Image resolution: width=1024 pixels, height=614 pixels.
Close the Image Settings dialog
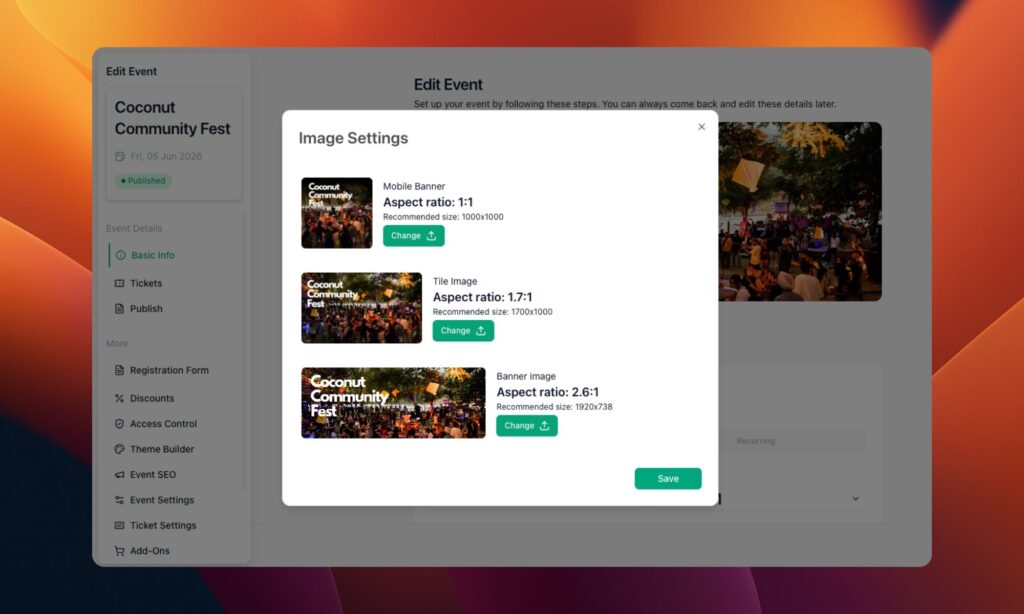click(x=701, y=127)
